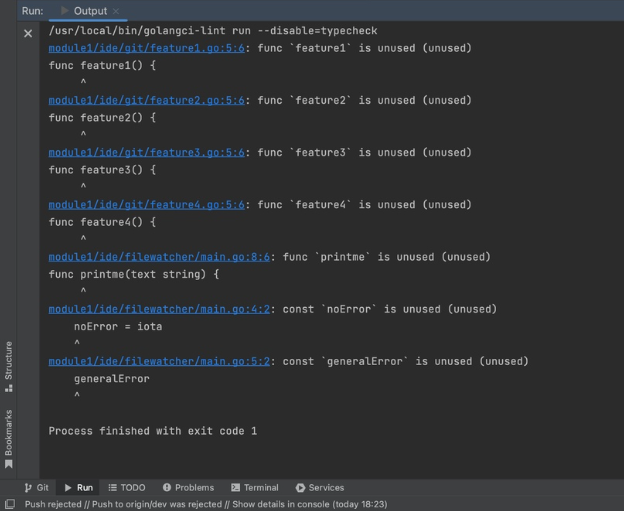Expand the Structure side panel

click(x=9, y=365)
